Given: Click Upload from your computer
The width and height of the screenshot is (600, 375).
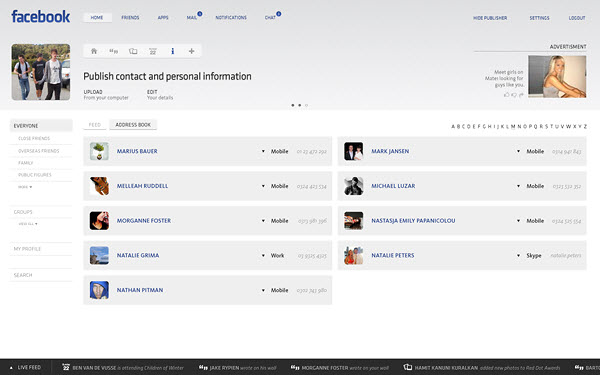Looking at the screenshot, I should (106, 95).
